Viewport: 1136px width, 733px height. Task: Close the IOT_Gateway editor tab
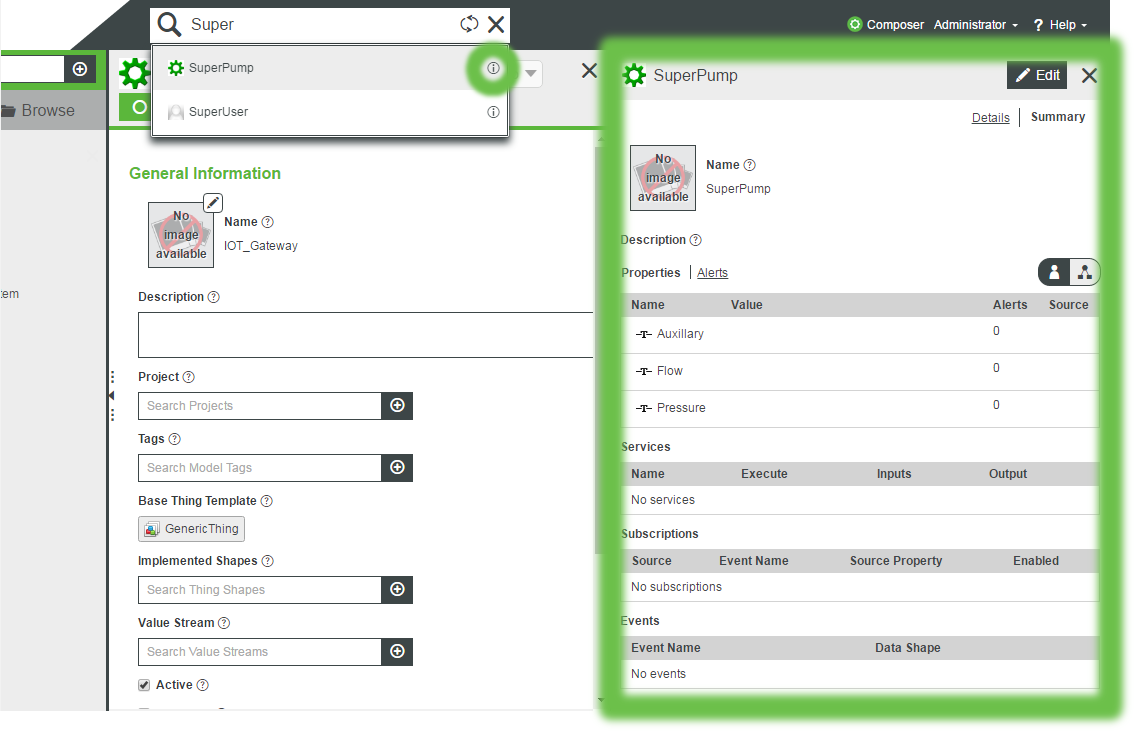(589, 70)
